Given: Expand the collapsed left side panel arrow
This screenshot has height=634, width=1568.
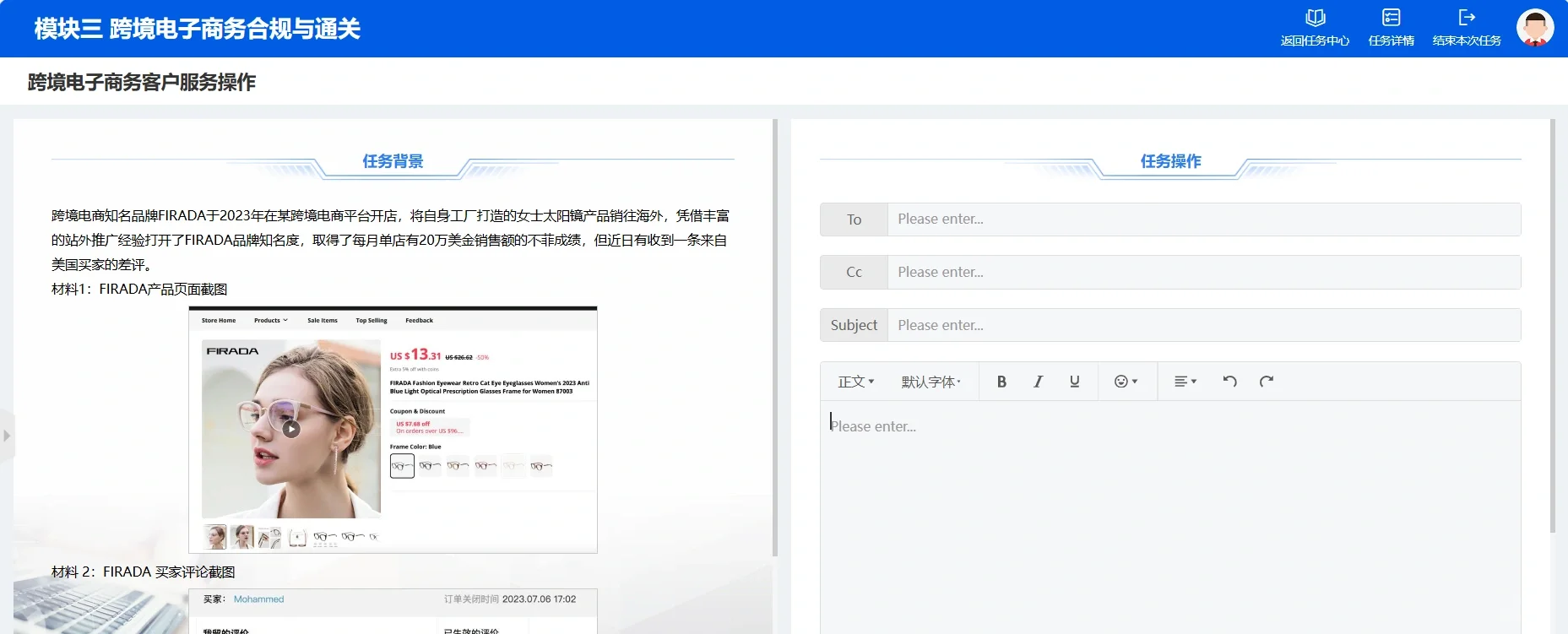Looking at the screenshot, I should 7,436.
